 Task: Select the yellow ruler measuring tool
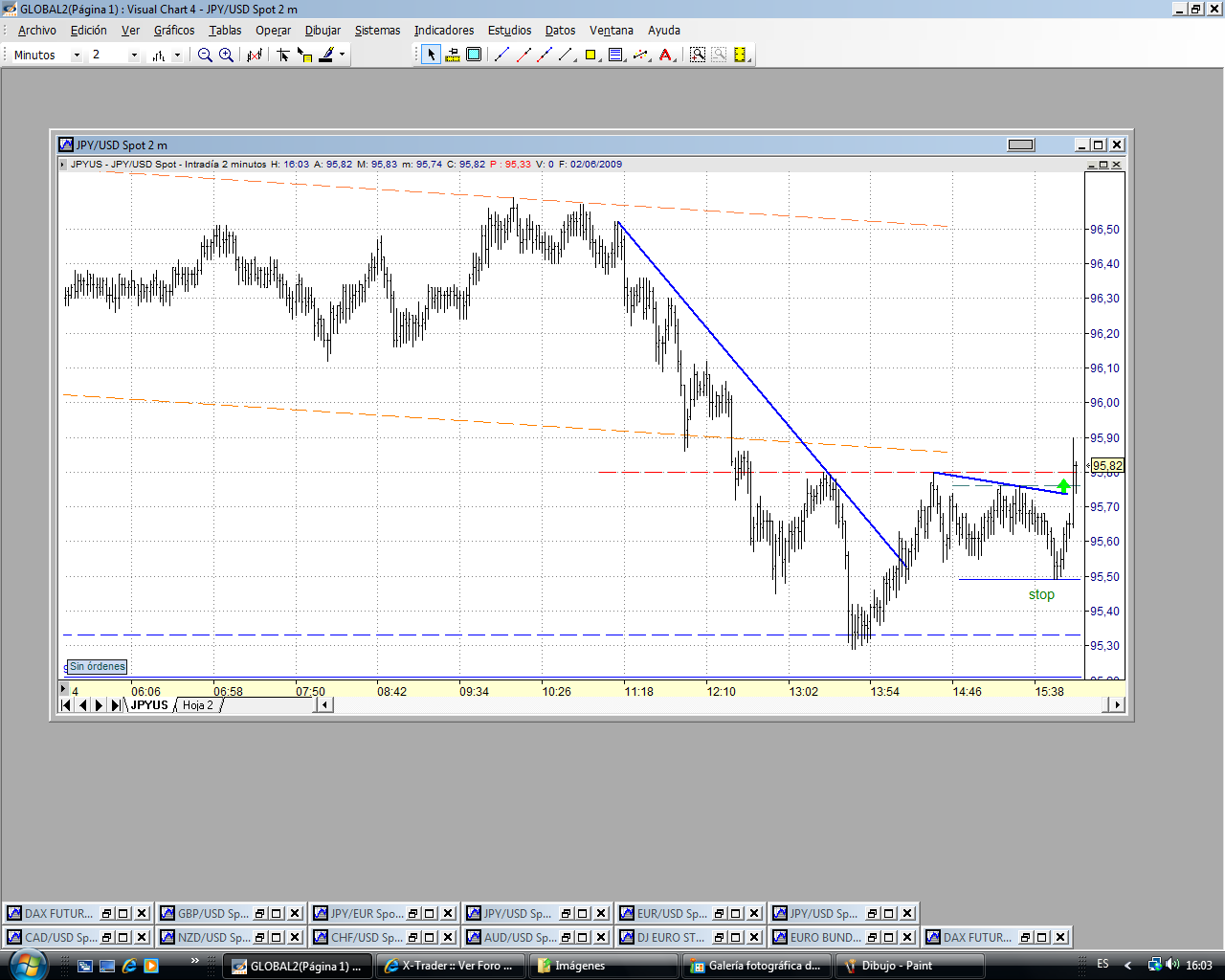coord(453,55)
